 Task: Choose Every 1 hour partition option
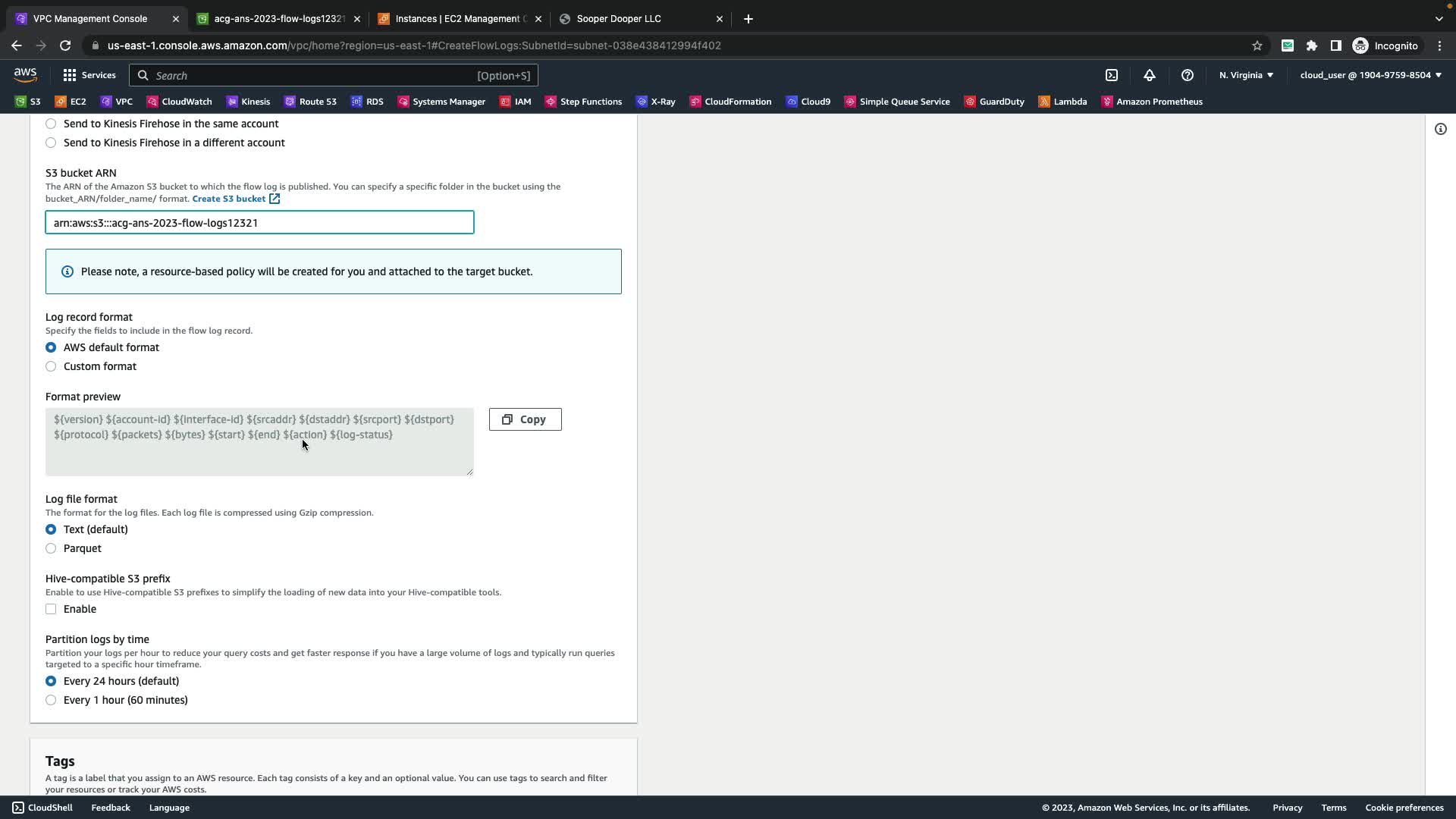click(x=51, y=700)
